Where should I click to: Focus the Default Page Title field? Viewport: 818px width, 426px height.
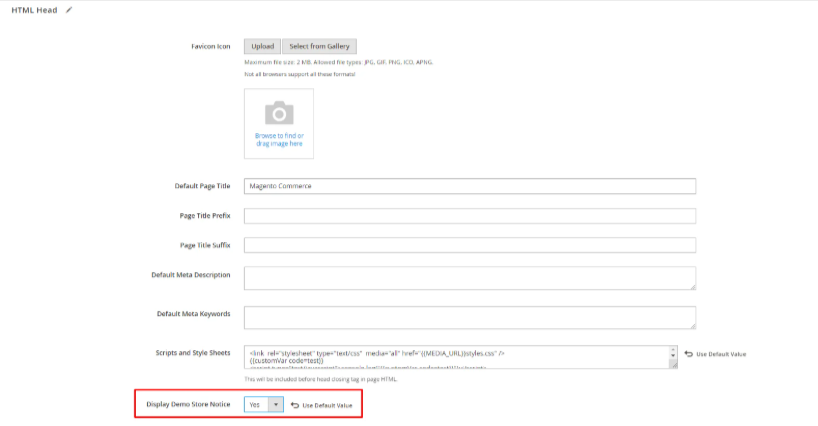tap(469, 186)
